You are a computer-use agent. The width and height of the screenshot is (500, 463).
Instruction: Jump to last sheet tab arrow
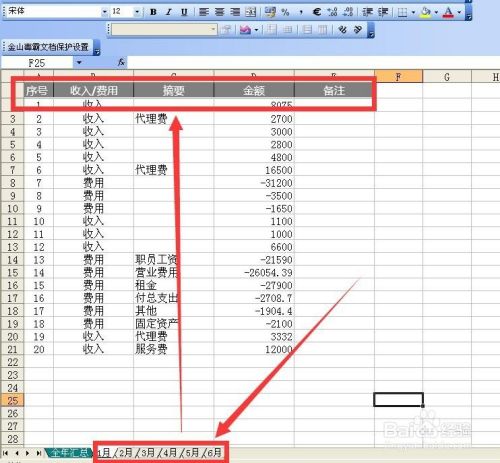[39, 453]
